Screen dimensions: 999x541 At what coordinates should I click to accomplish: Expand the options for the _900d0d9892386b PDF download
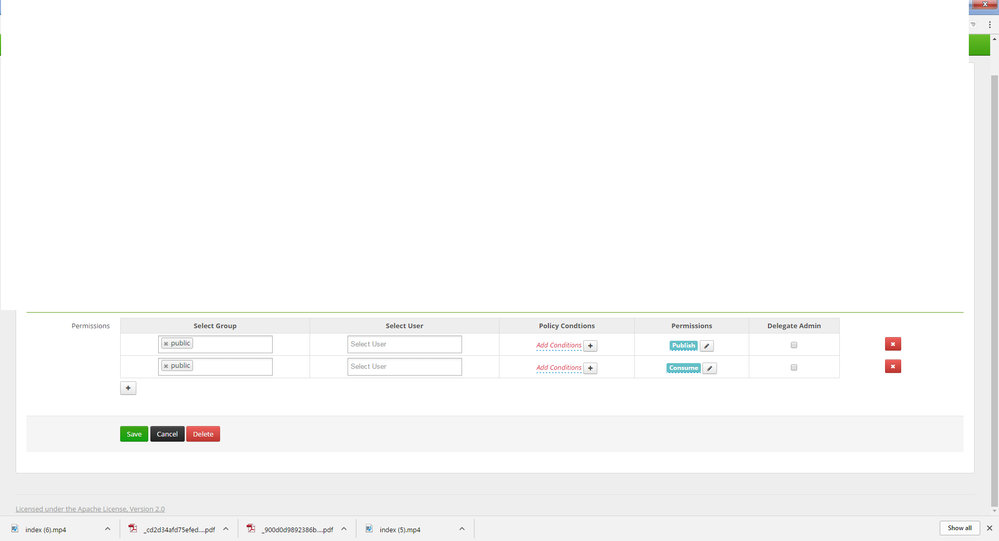344,529
